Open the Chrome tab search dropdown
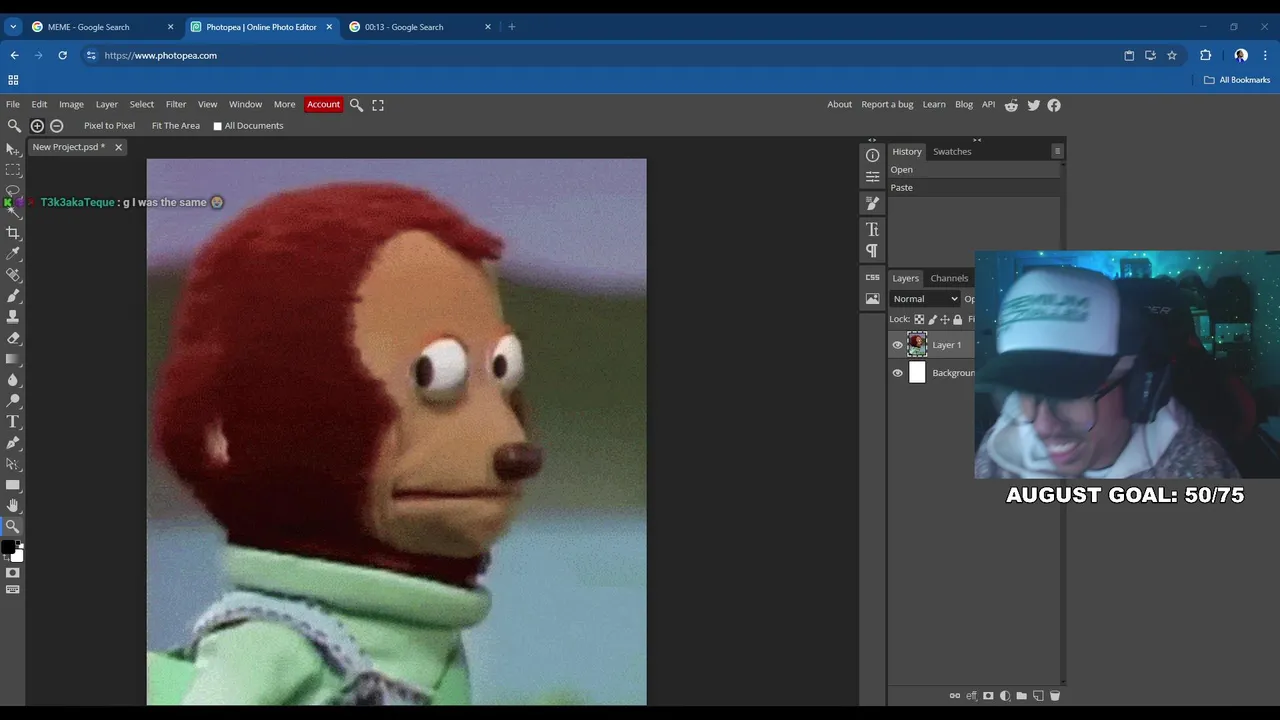The image size is (1280, 720). (x=13, y=27)
